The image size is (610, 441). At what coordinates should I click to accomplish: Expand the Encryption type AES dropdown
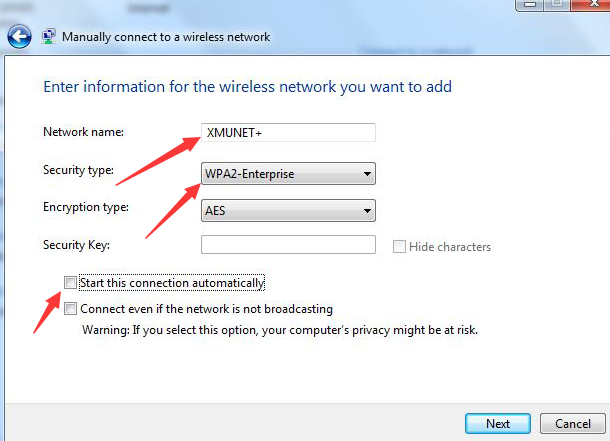pyautogui.click(x=288, y=211)
